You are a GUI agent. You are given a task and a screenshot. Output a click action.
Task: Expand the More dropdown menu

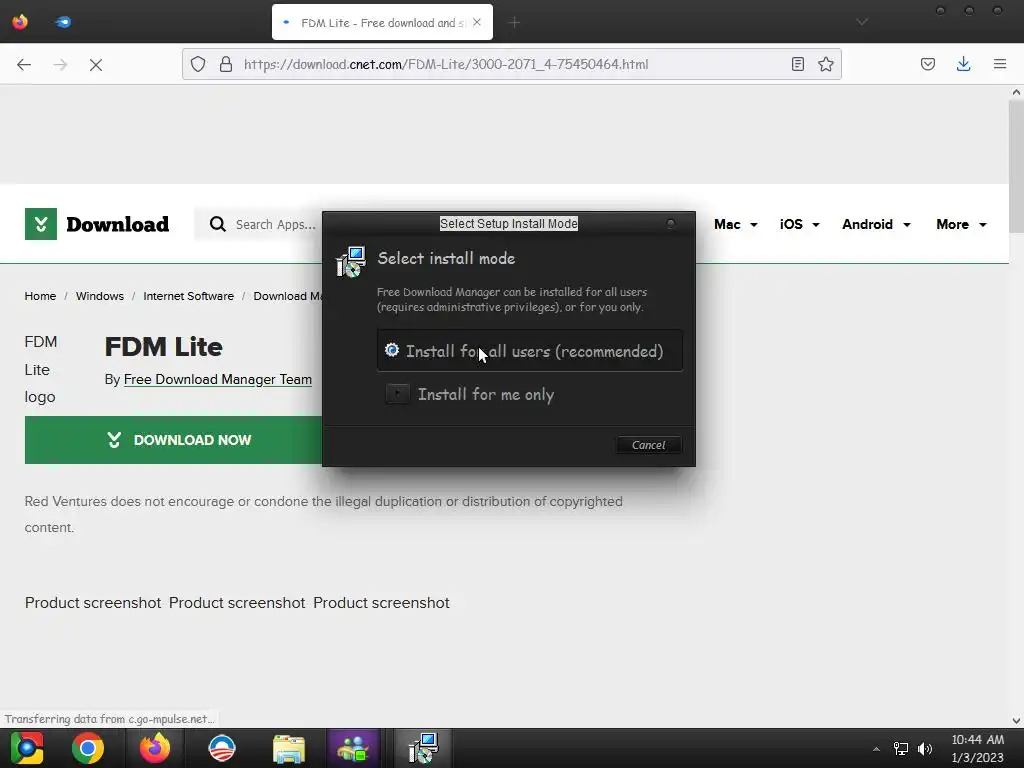pyautogui.click(x=961, y=225)
